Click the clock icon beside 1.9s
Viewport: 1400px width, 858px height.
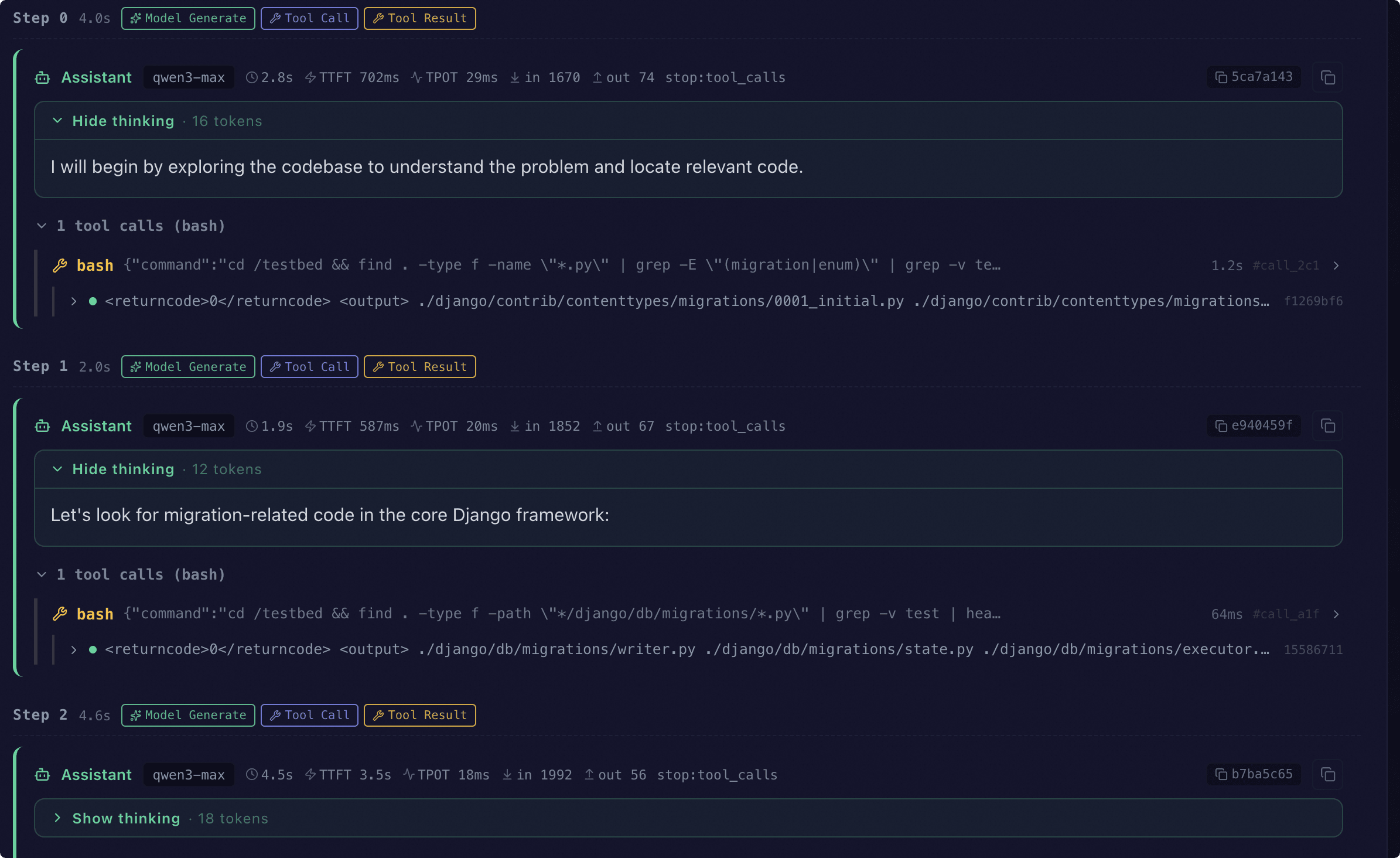click(x=252, y=426)
